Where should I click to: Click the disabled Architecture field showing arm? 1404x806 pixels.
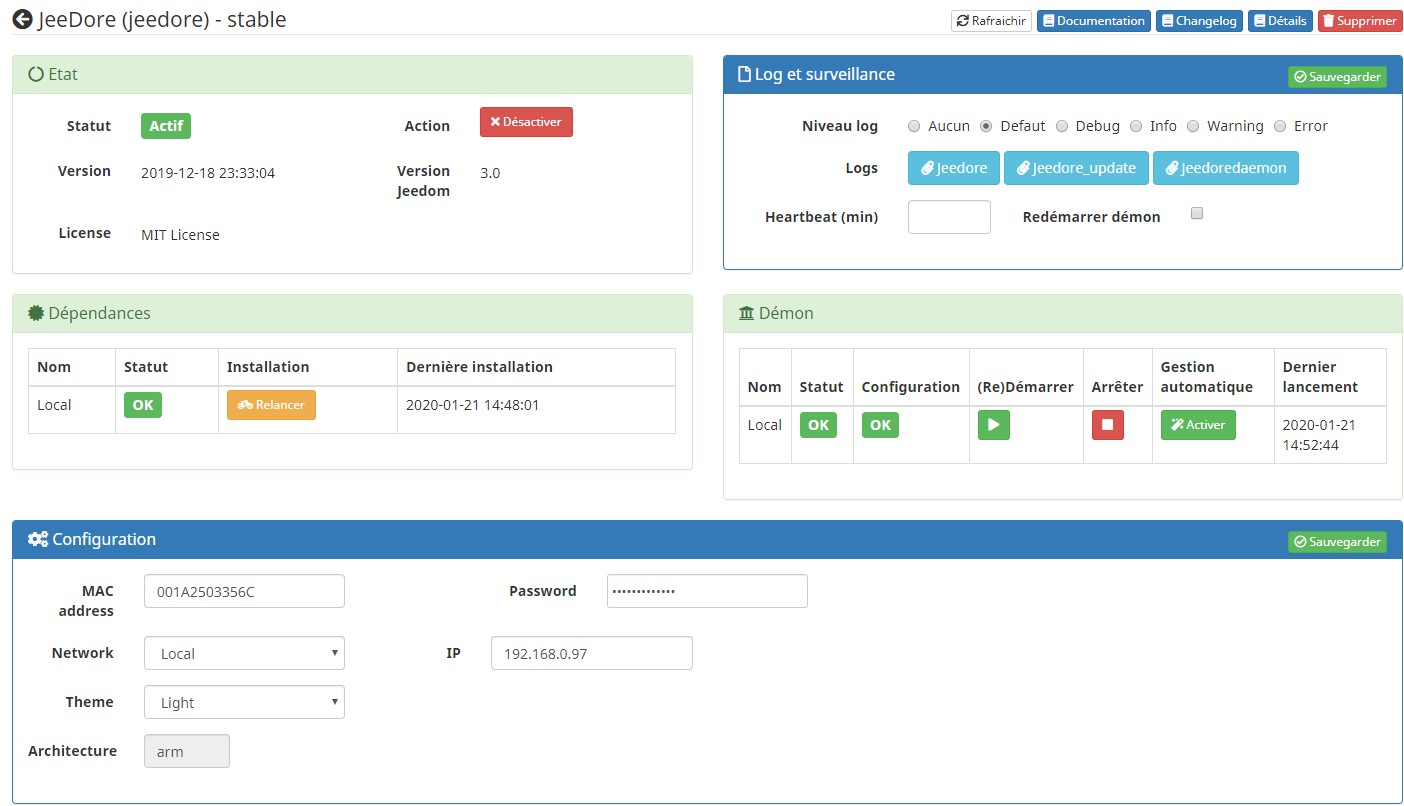(187, 751)
